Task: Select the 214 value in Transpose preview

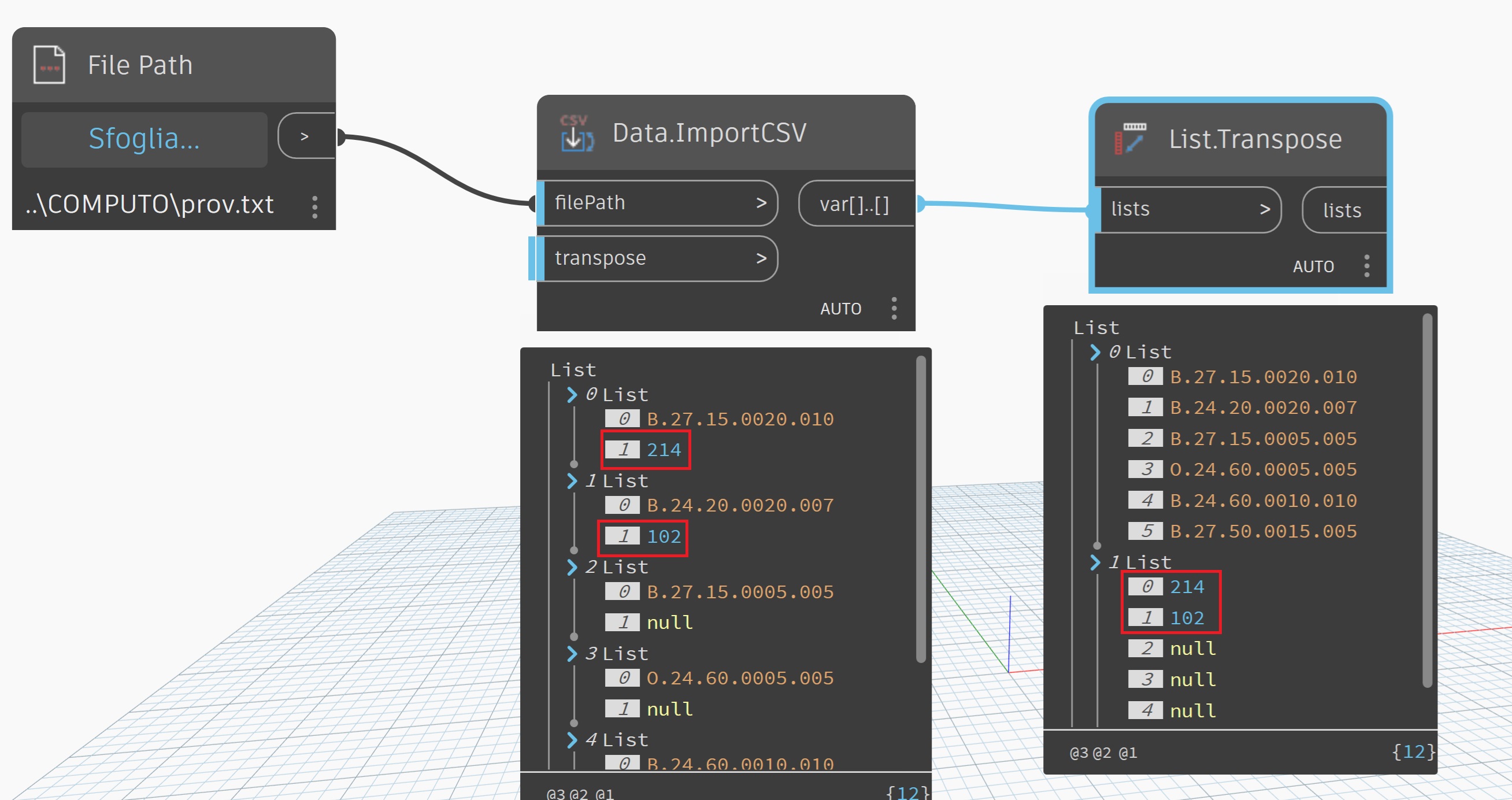Action: click(x=1186, y=587)
